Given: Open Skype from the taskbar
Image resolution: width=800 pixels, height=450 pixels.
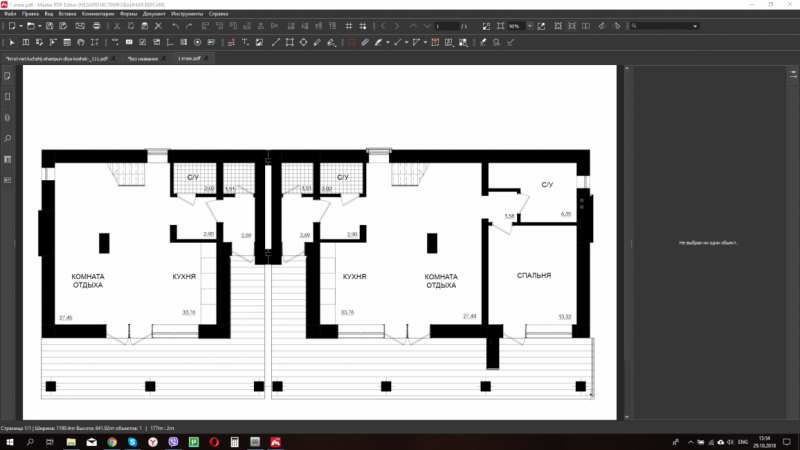Looking at the screenshot, I should tap(133, 442).
